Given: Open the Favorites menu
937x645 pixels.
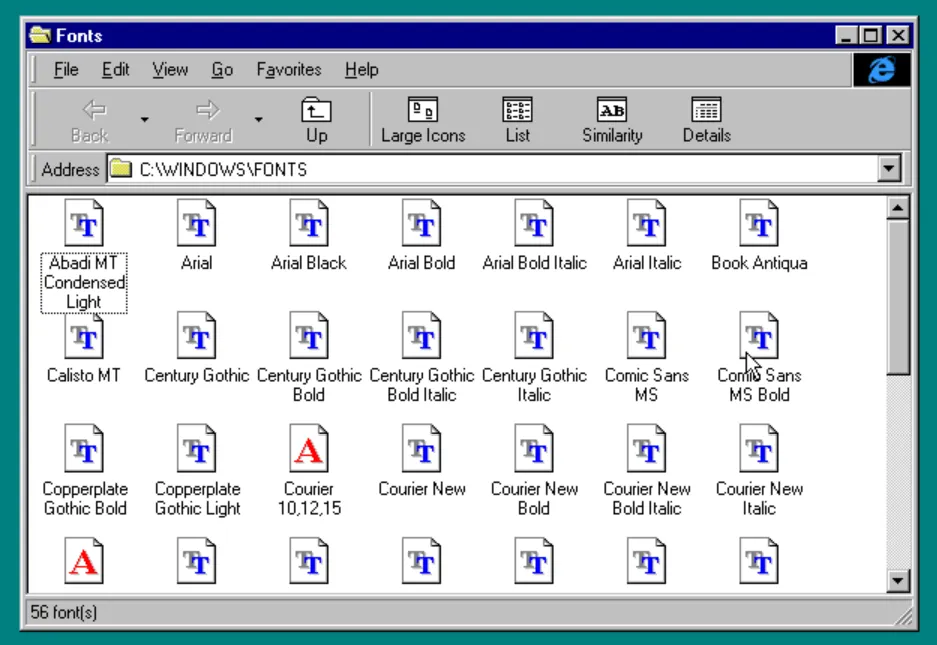Looking at the screenshot, I should pyautogui.click(x=288, y=70).
